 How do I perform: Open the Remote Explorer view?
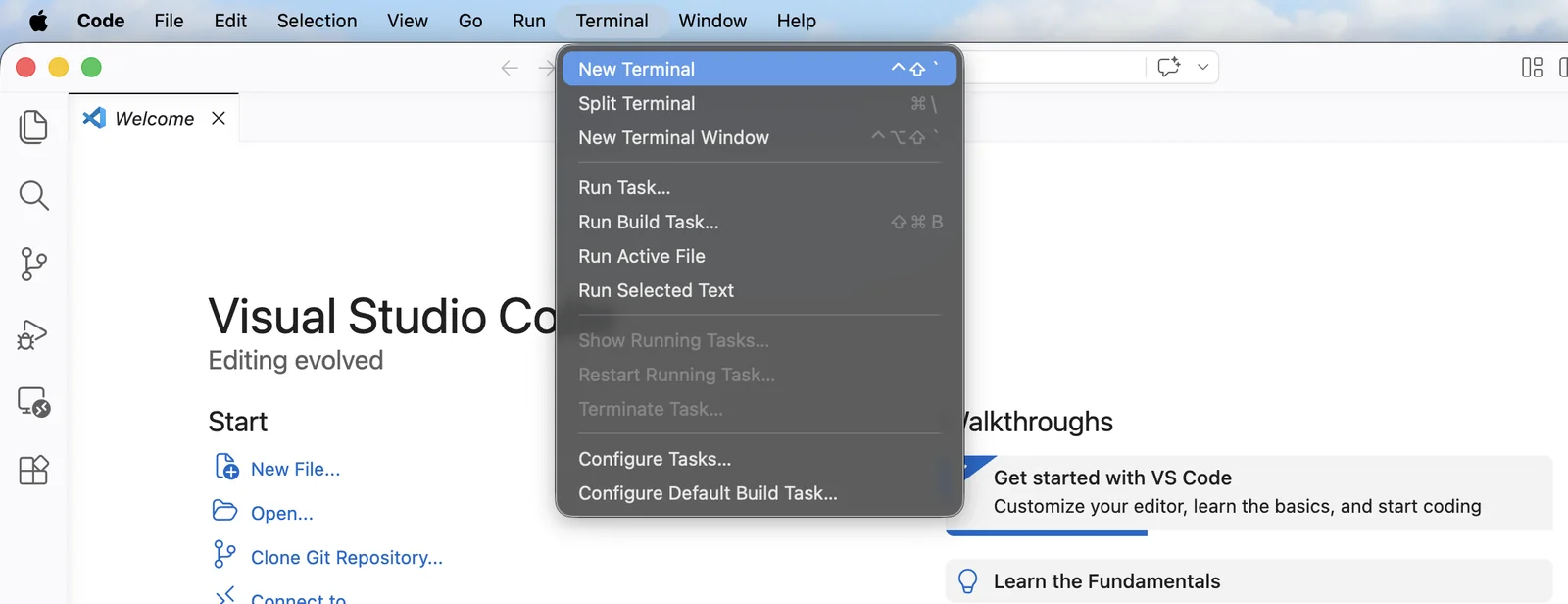click(x=33, y=401)
